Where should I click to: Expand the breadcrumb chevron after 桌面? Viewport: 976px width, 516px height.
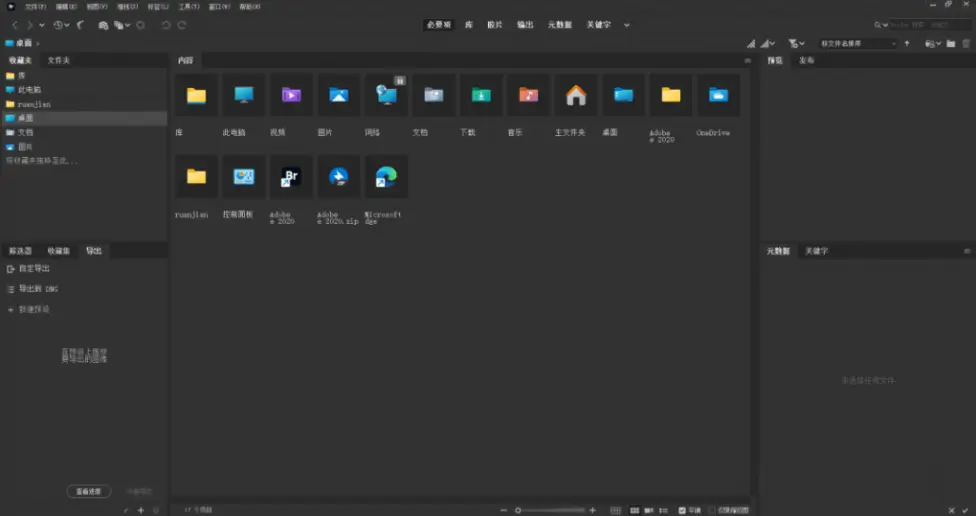click(37, 44)
